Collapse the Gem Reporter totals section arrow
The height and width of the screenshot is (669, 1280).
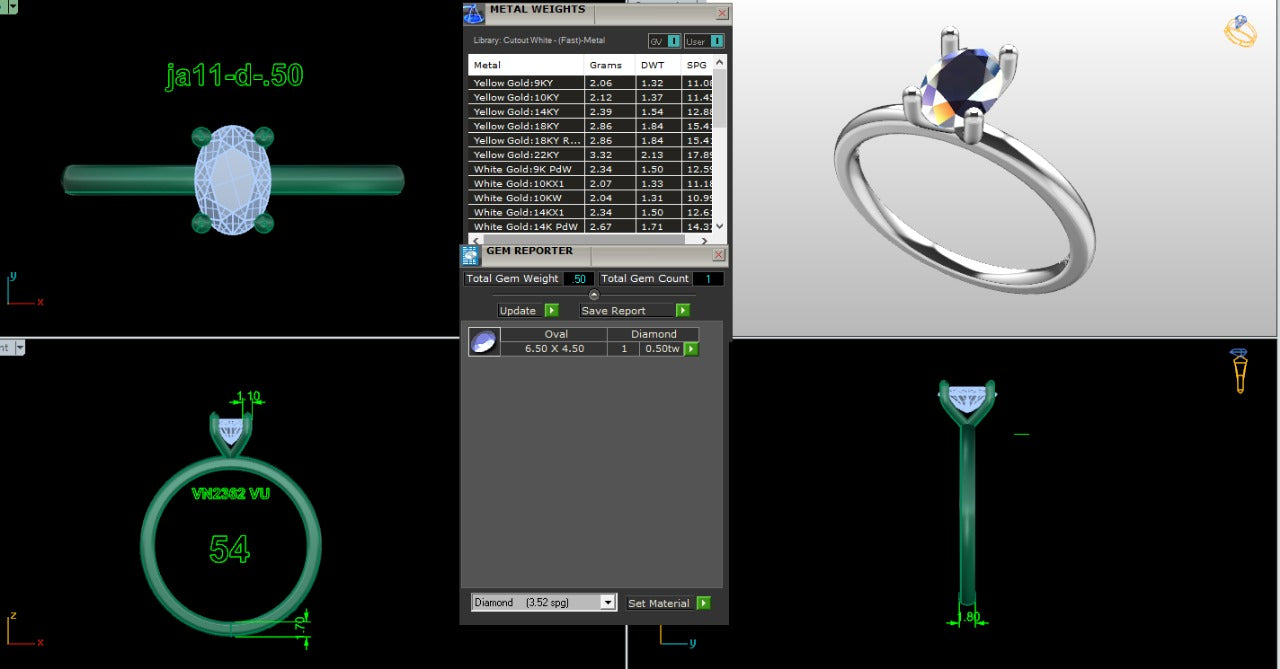tap(594, 295)
